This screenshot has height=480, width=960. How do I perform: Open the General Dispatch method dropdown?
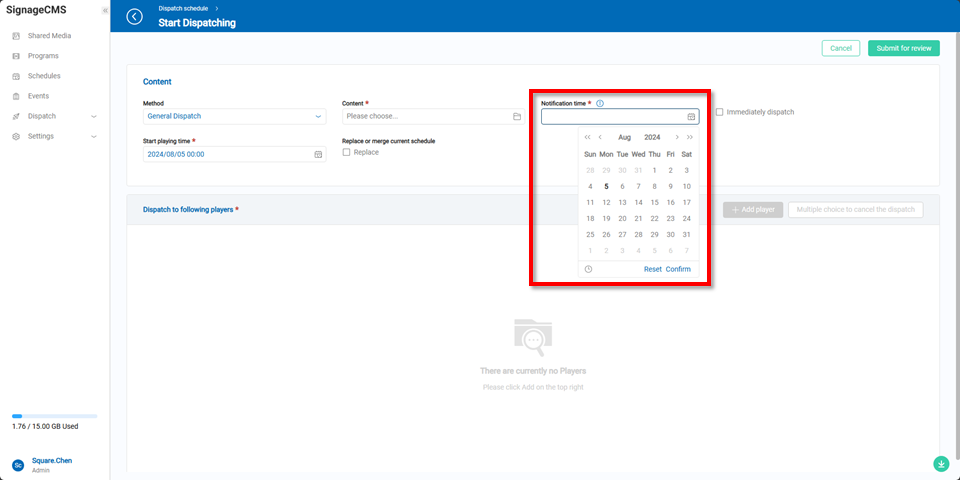234,116
